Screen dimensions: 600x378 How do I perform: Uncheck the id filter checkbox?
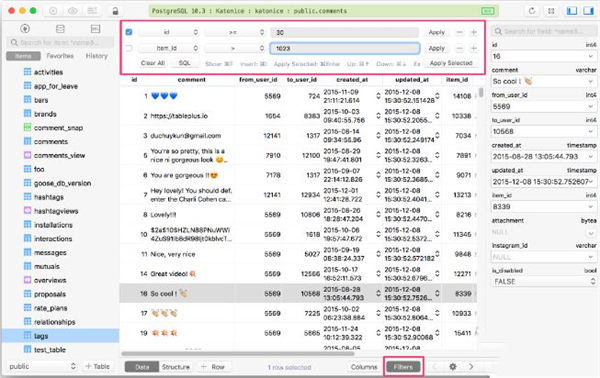point(129,32)
